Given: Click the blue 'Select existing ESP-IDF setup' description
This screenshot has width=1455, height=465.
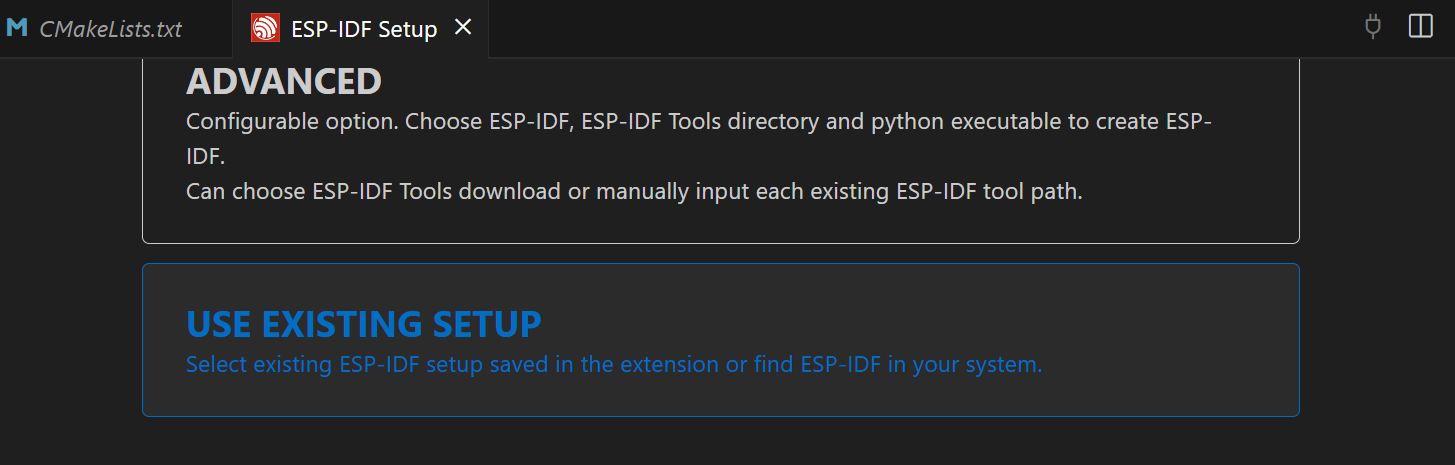Looking at the screenshot, I should pos(614,365).
